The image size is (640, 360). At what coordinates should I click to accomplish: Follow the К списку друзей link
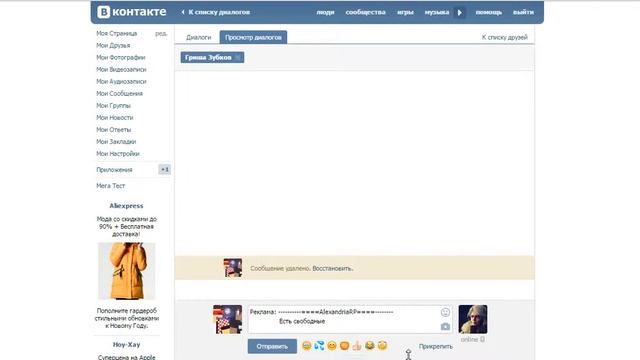pyautogui.click(x=504, y=37)
